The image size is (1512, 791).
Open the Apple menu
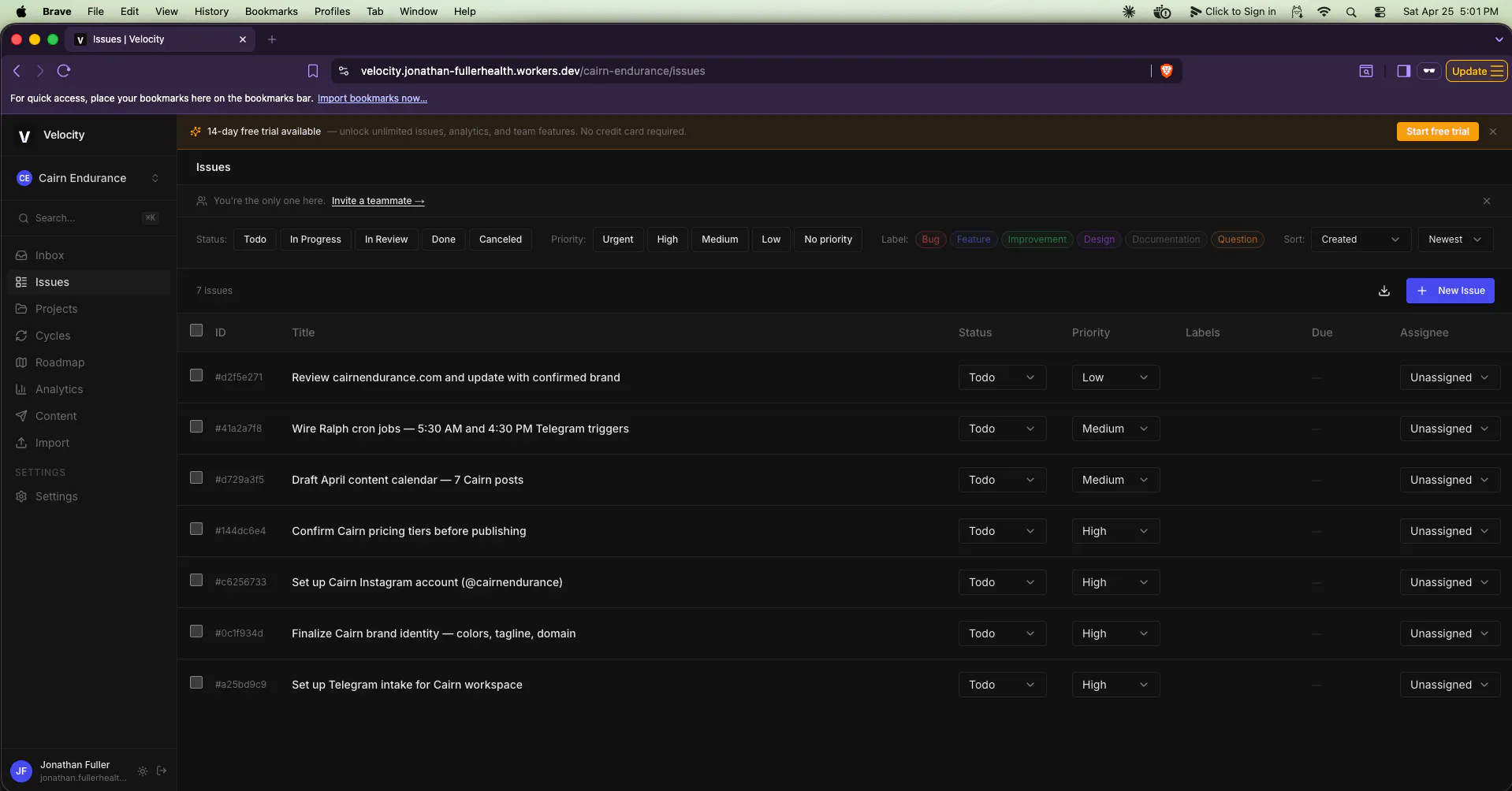(21, 12)
